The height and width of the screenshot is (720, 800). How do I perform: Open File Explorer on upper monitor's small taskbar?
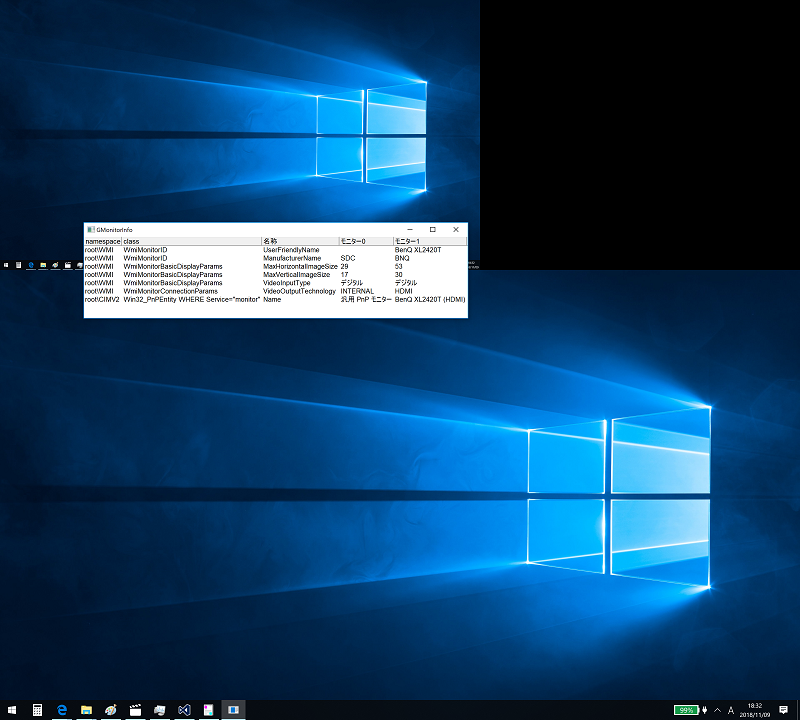pos(43,265)
